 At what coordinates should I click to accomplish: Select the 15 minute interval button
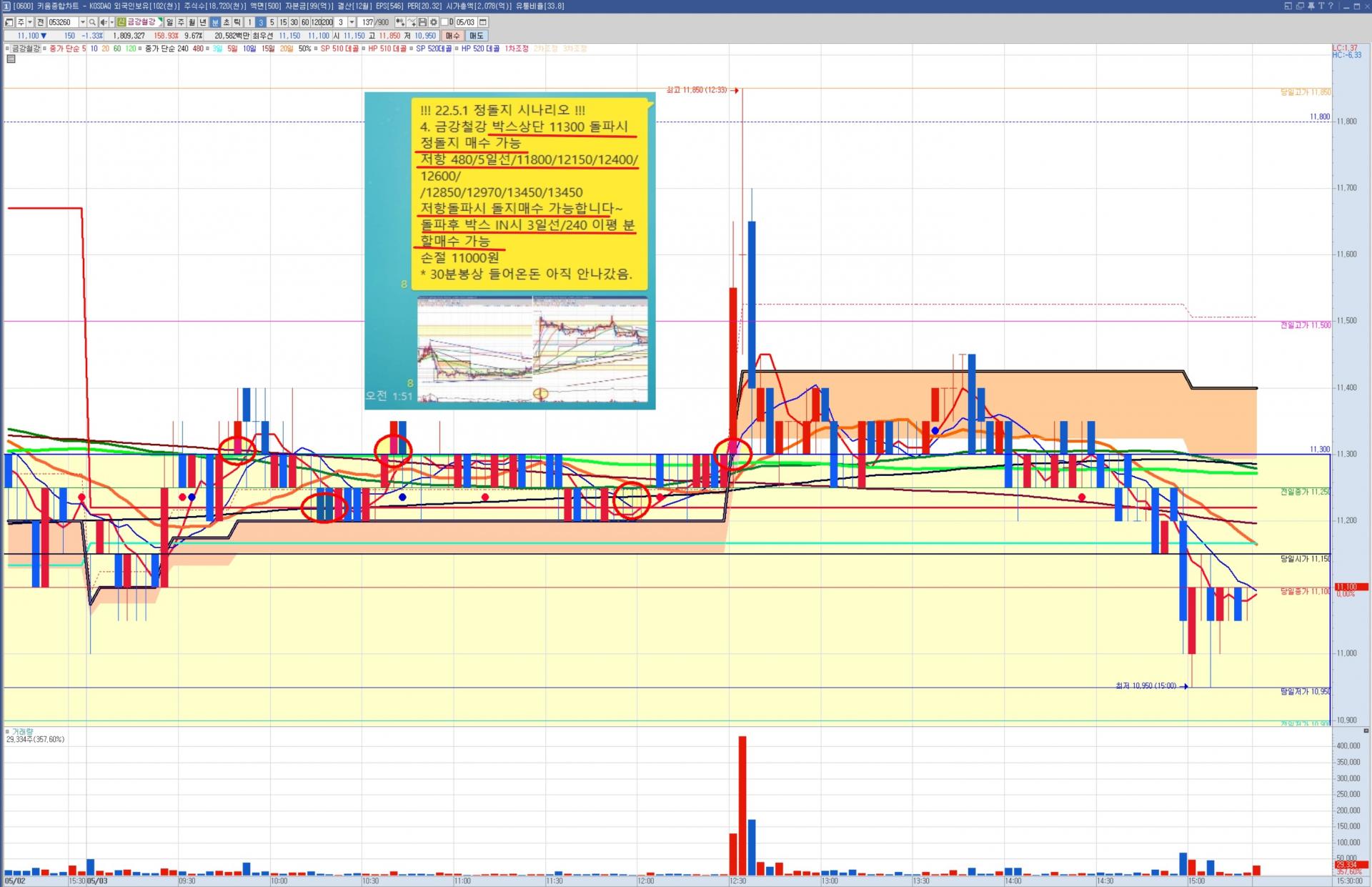pos(283,22)
